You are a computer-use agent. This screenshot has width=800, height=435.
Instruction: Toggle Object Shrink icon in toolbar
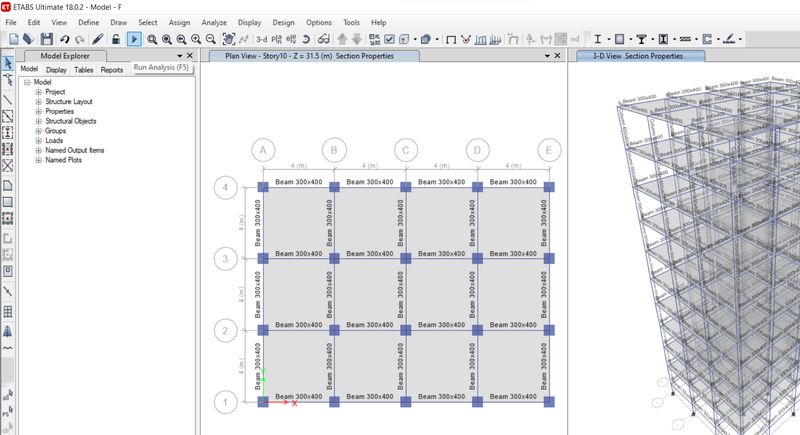(x=374, y=39)
